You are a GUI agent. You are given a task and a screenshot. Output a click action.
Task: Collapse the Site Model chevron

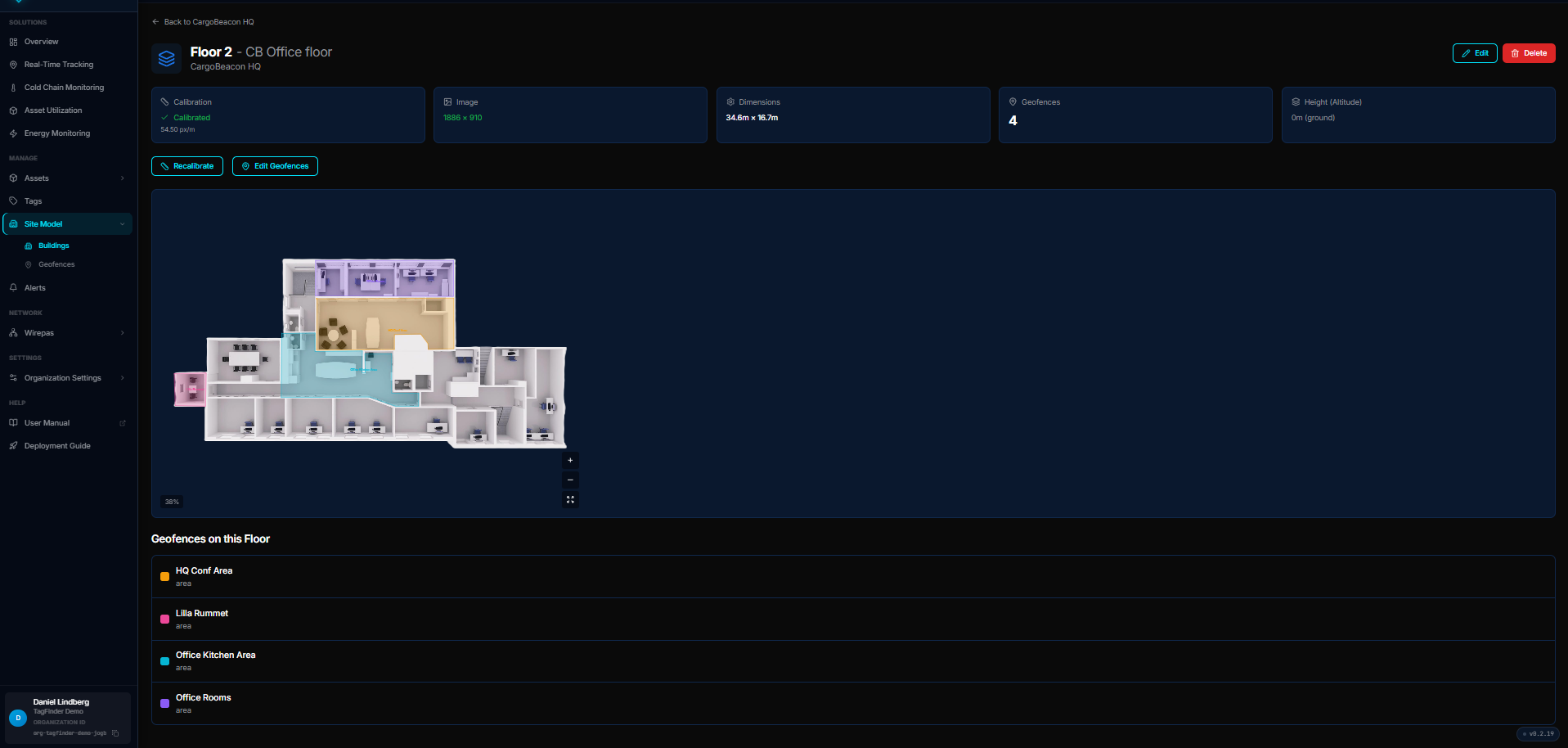click(123, 224)
